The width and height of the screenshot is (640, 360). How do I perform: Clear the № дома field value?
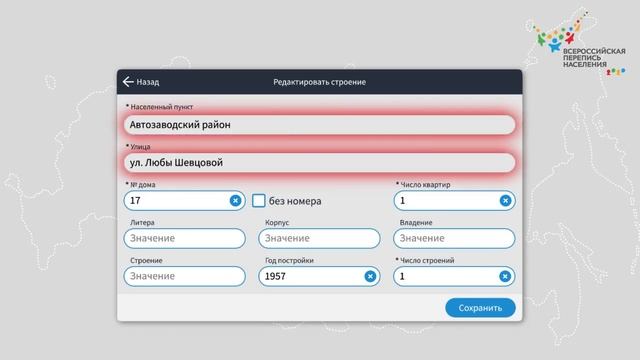[x=235, y=200]
